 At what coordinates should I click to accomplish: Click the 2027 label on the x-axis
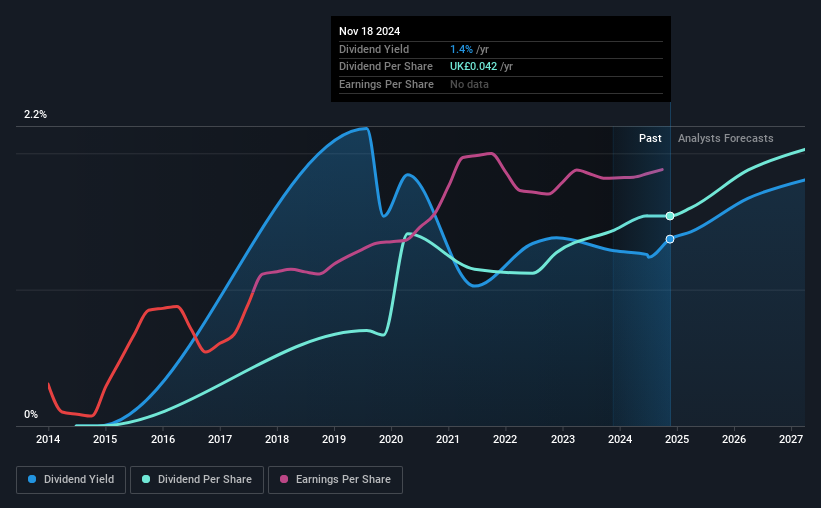791,439
